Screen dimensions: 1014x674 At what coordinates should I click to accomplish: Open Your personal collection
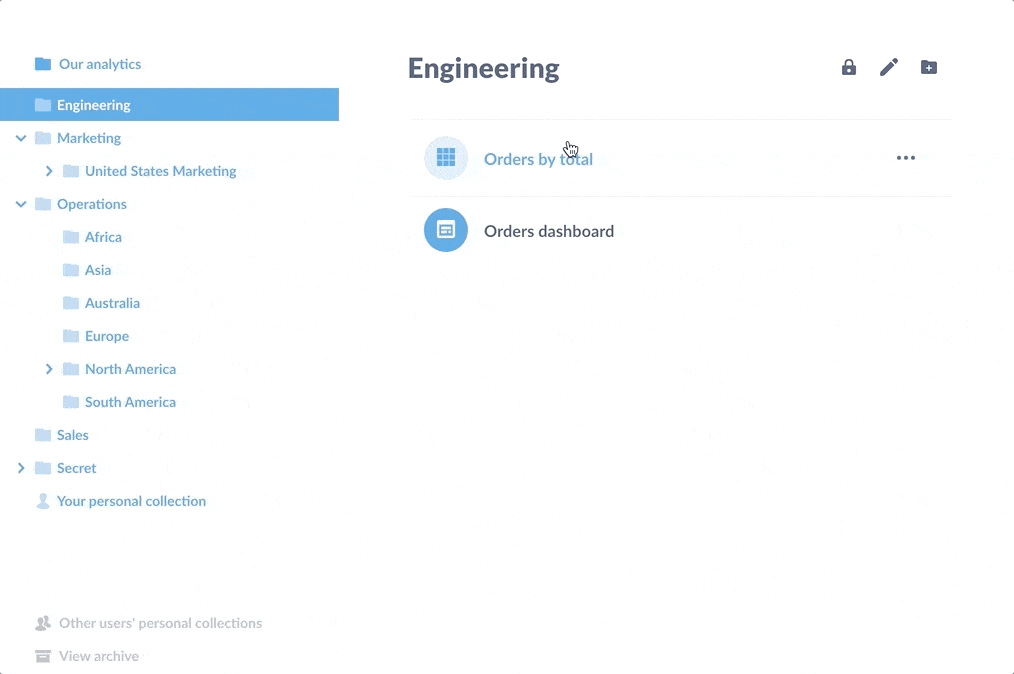[131, 501]
